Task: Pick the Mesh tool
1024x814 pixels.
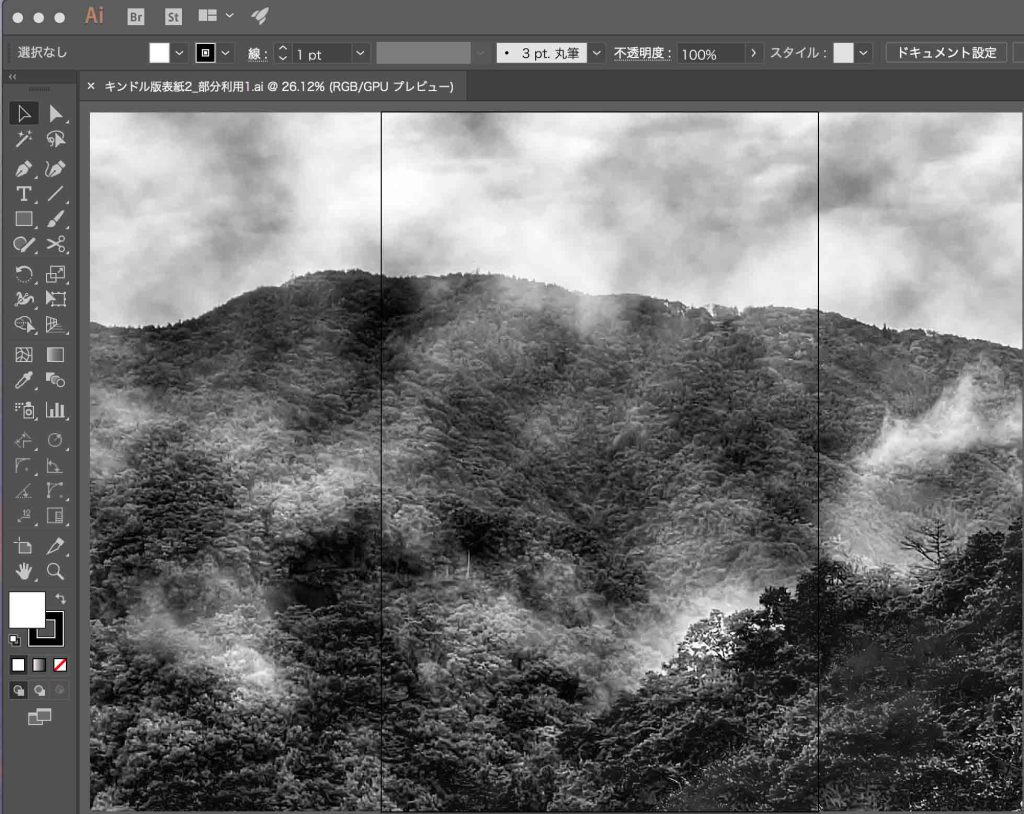Action: point(24,355)
